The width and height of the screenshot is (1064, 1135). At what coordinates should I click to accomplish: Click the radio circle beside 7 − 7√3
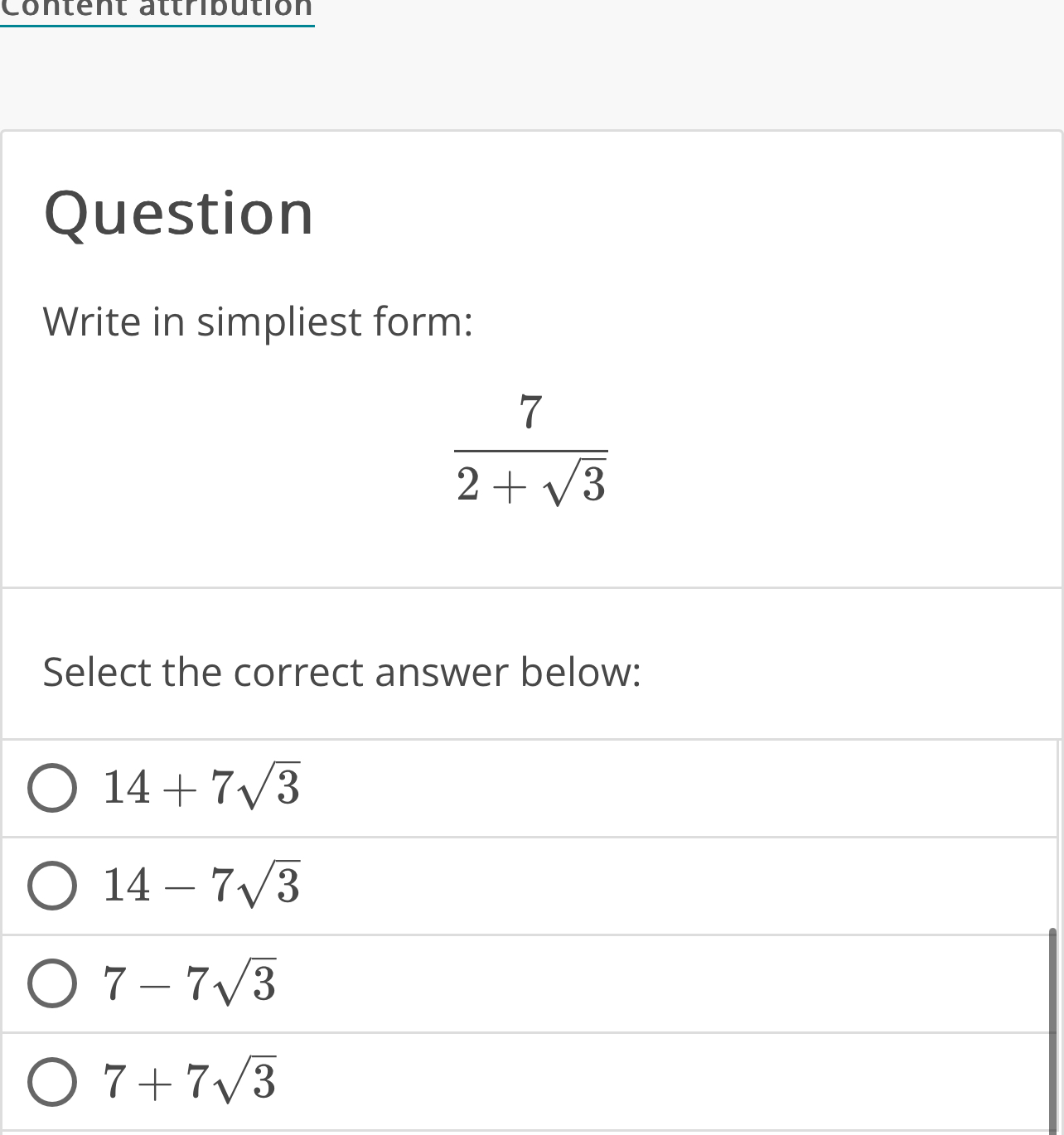pos(52,984)
